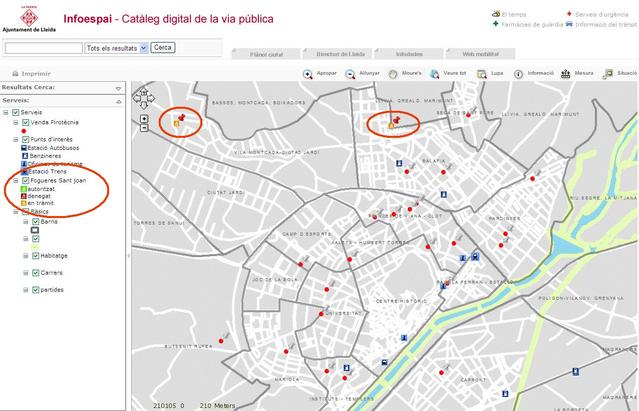Select the Apropar zoom-in tool

point(308,74)
